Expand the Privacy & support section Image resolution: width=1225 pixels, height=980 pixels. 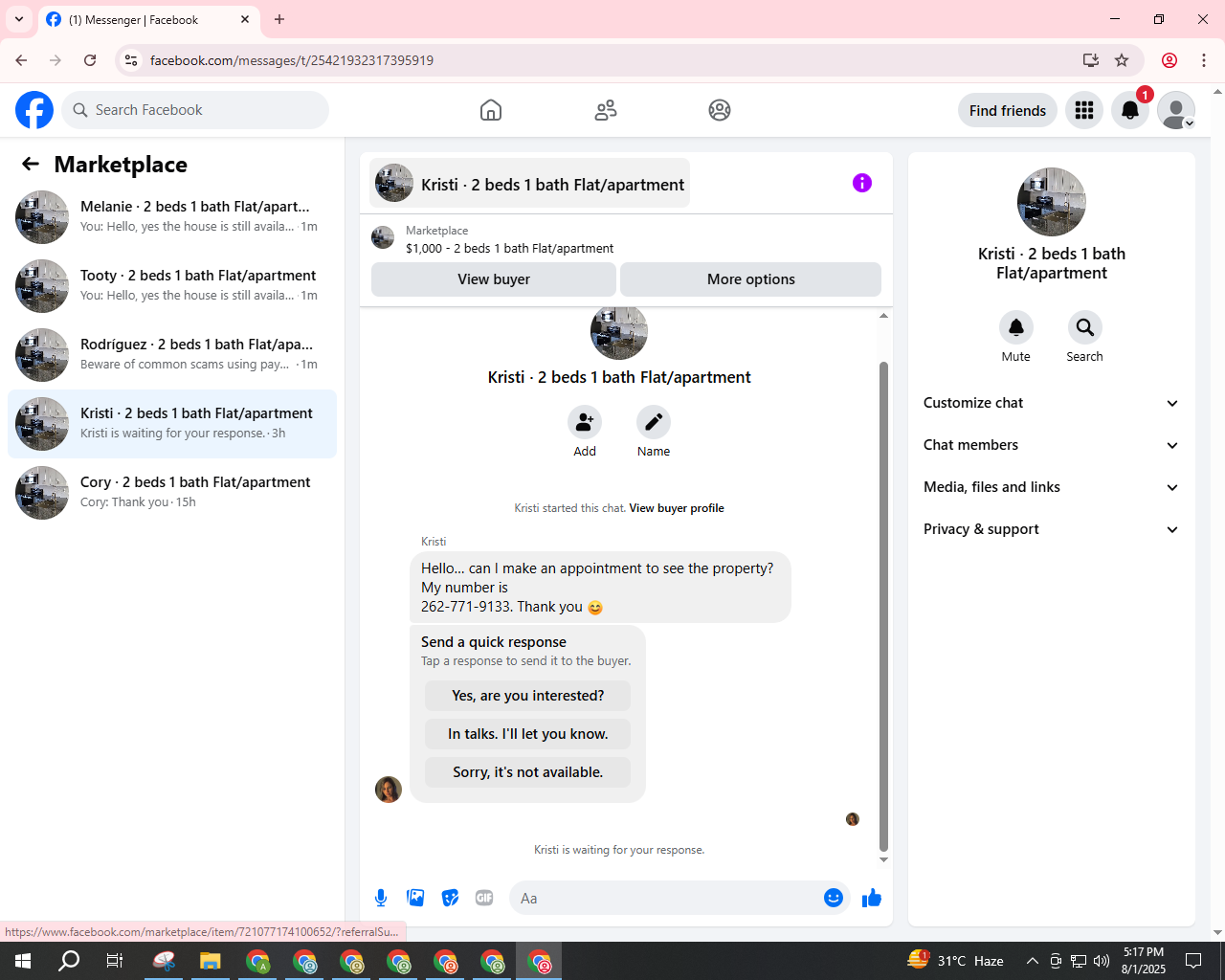click(1052, 529)
